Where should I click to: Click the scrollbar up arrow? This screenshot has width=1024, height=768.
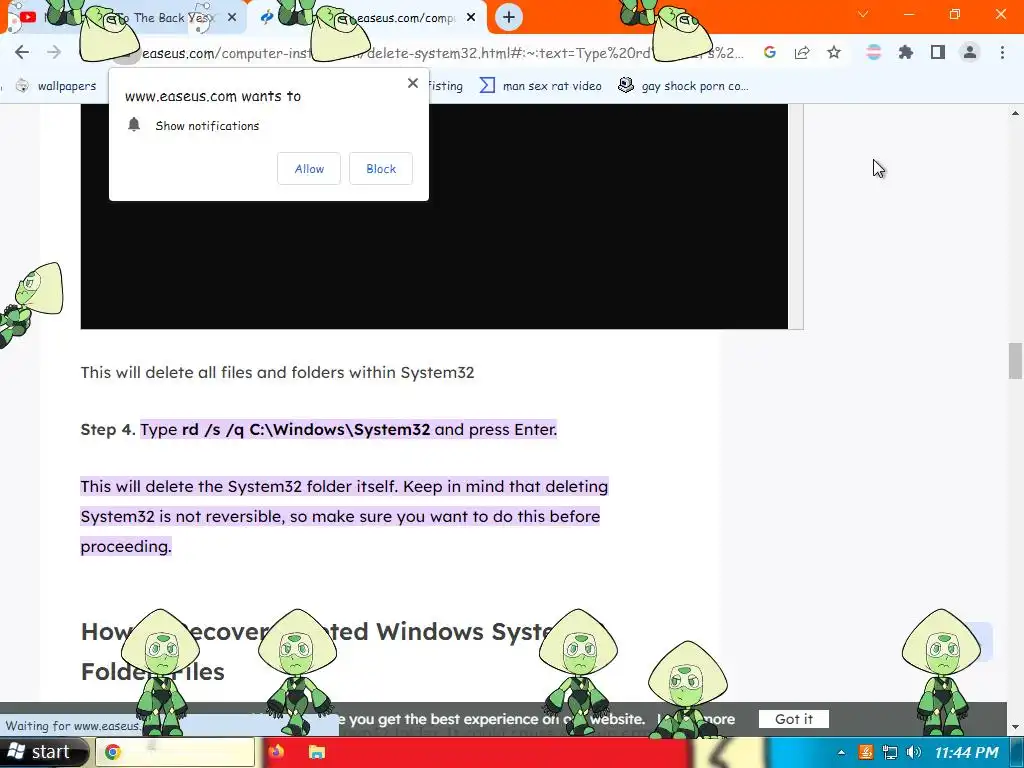click(1015, 113)
